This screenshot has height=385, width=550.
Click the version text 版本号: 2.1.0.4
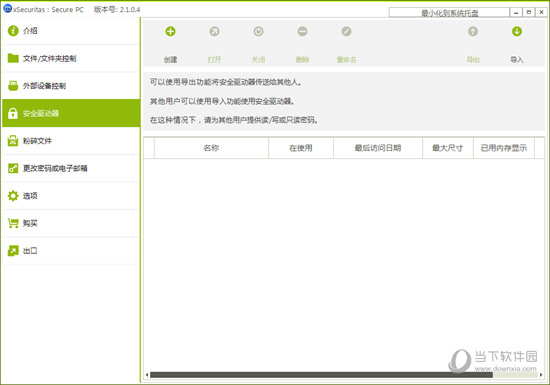(117, 9)
